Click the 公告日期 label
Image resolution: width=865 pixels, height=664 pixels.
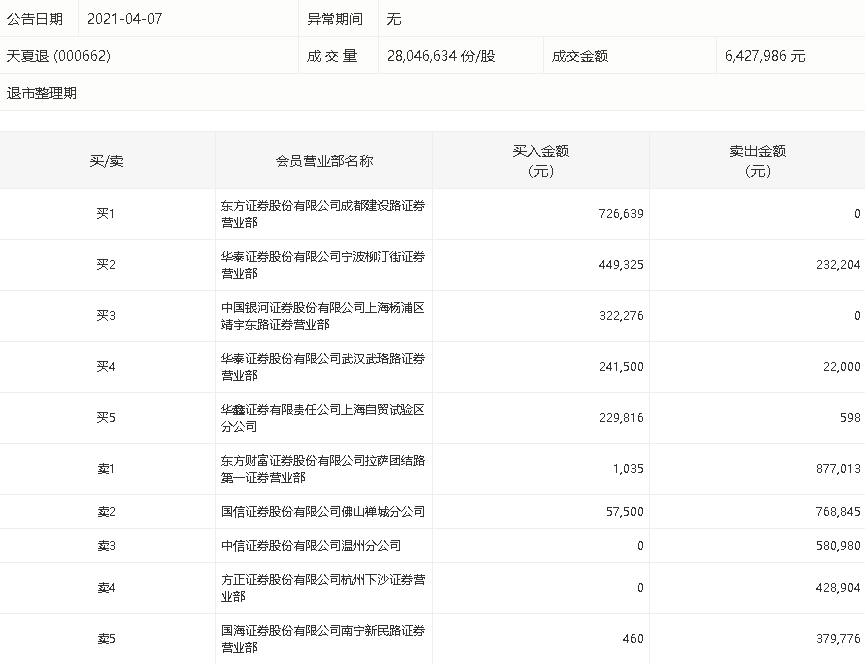click(34, 19)
